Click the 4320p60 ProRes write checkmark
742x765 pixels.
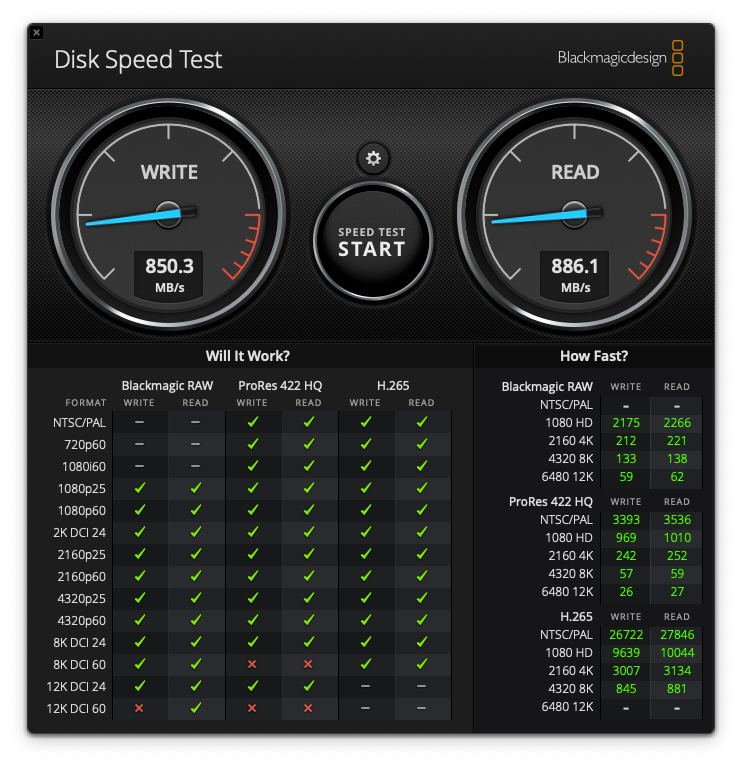tap(253, 620)
